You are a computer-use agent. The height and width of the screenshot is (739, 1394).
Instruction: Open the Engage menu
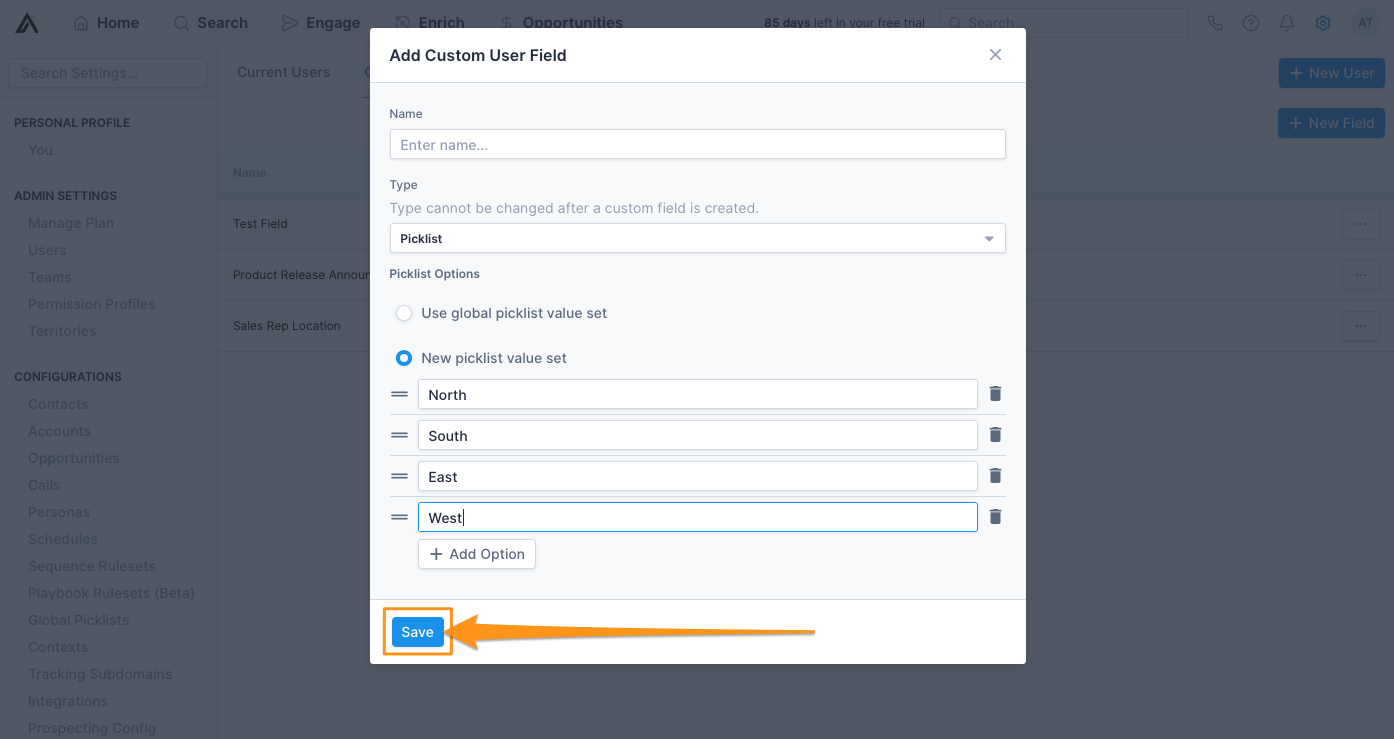(x=320, y=23)
